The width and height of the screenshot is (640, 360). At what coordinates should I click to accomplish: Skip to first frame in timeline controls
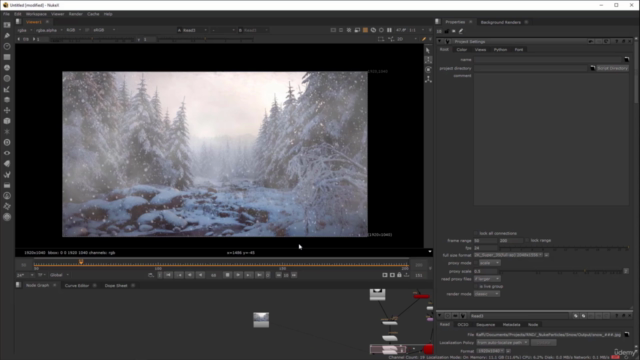[x=168, y=276]
